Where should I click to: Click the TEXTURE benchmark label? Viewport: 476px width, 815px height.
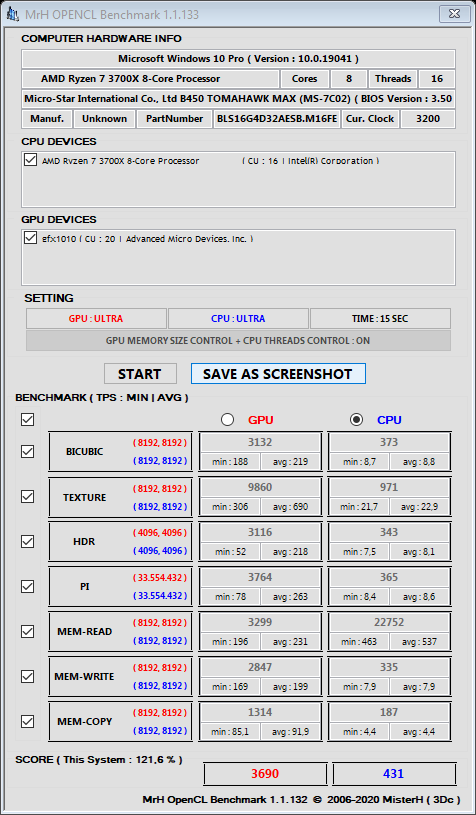85,497
